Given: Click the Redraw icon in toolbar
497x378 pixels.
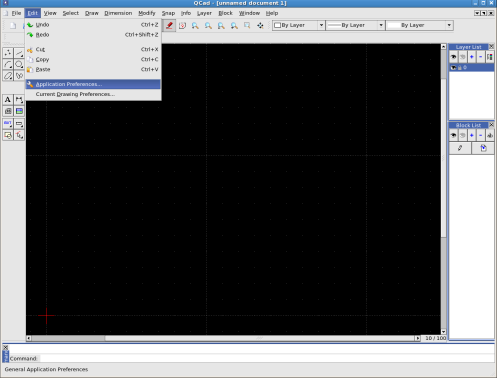Looking at the screenshot, I should pyautogui.click(x=182, y=25).
